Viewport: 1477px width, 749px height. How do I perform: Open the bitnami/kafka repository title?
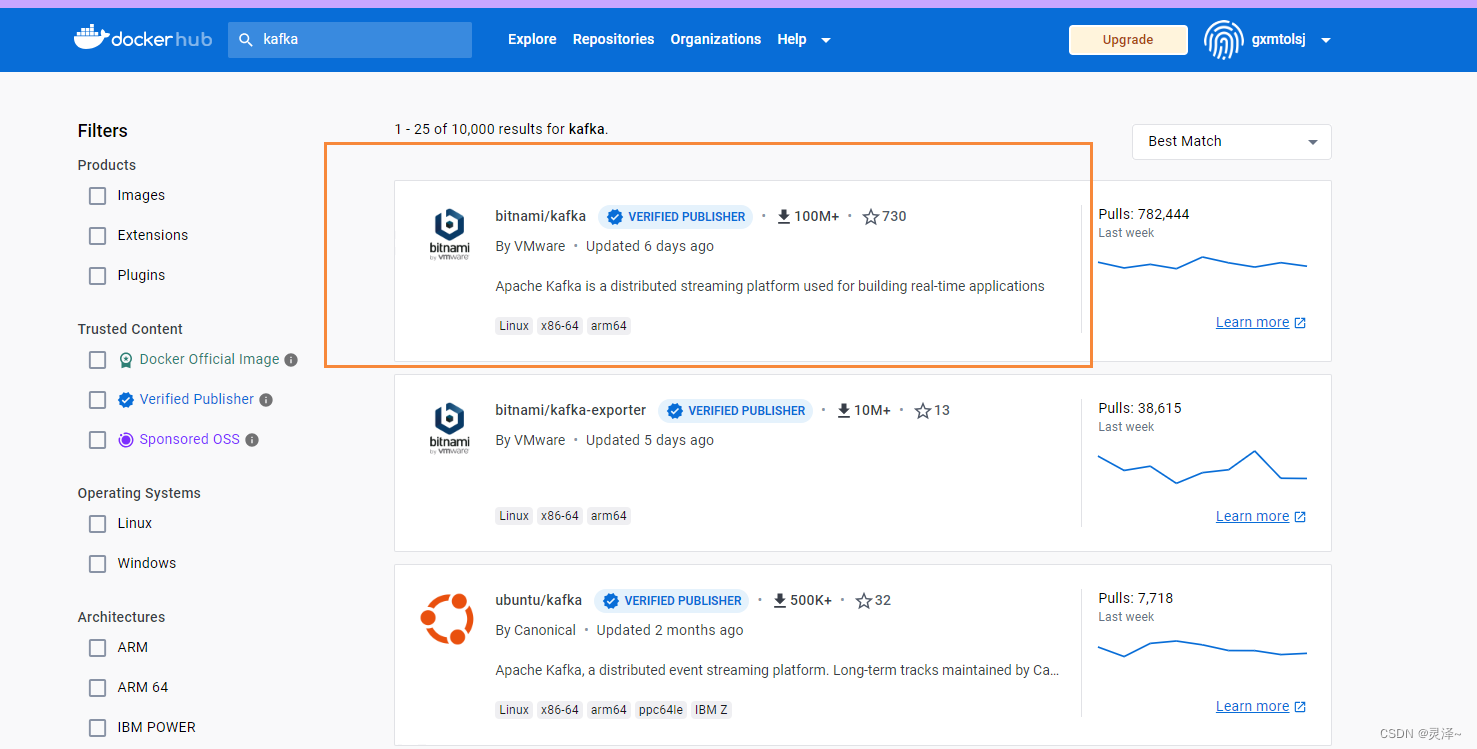click(541, 217)
